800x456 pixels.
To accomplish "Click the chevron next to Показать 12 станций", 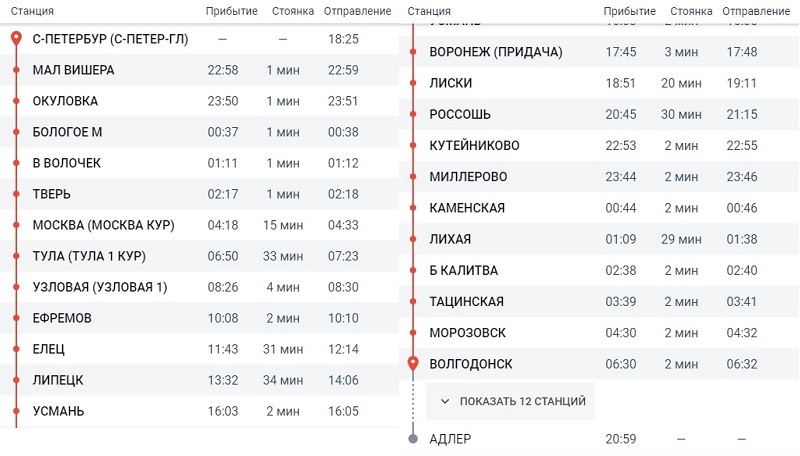I will coord(445,401).
